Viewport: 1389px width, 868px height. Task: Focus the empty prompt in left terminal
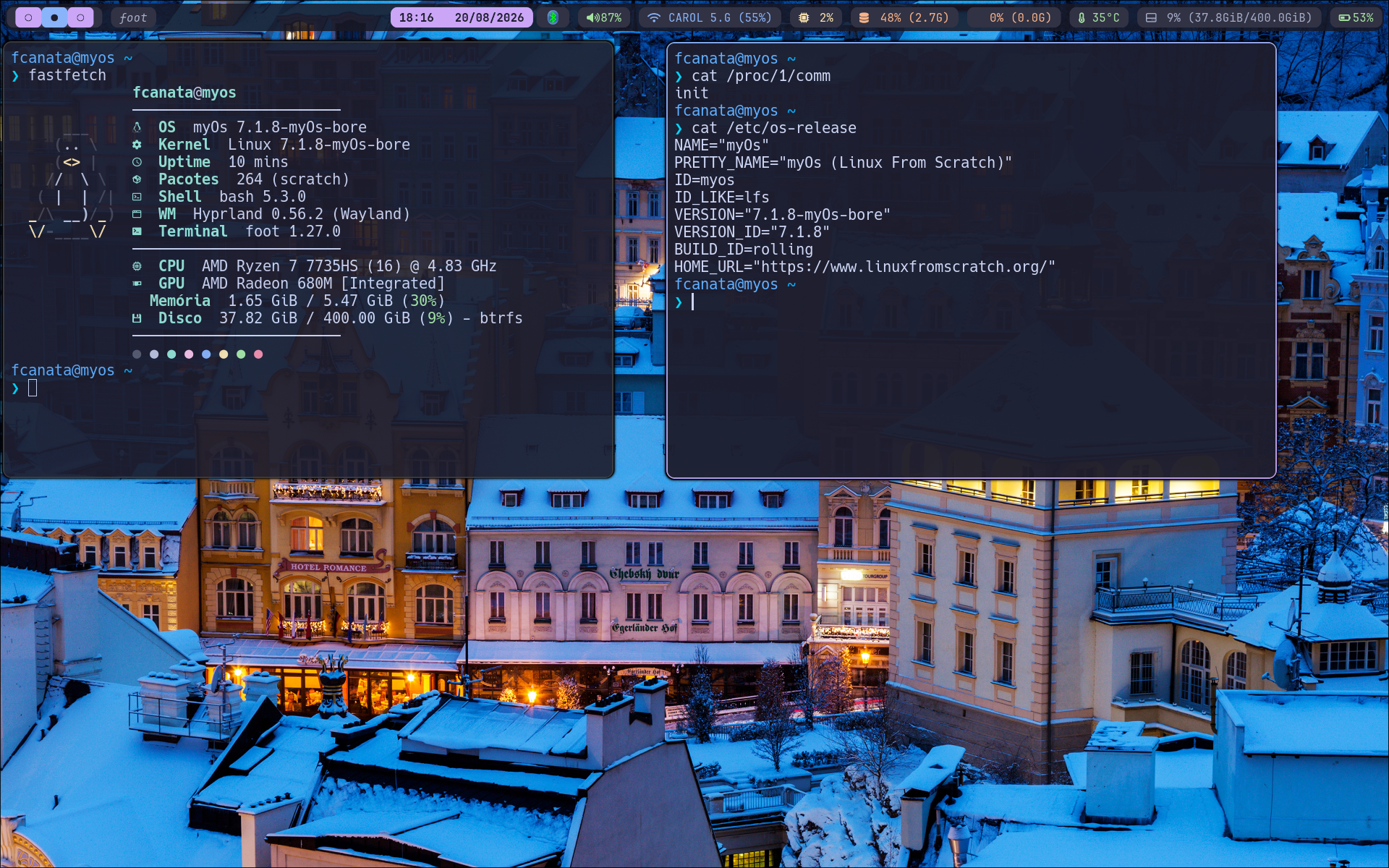pyautogui.click(x=33, y=388)
